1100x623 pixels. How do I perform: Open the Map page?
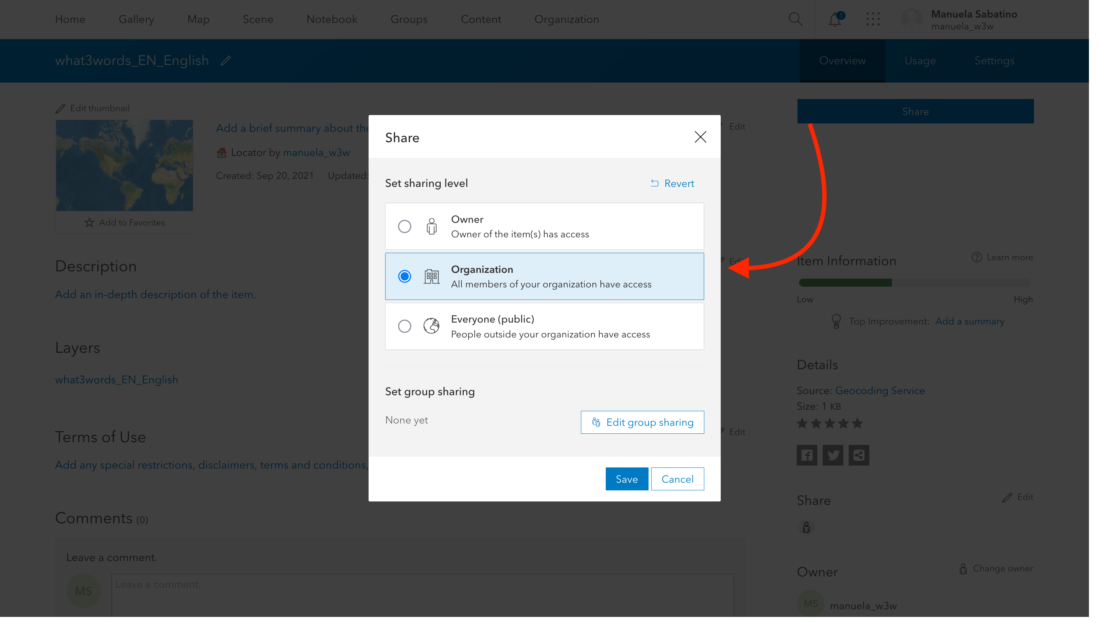tap(200, 20)
